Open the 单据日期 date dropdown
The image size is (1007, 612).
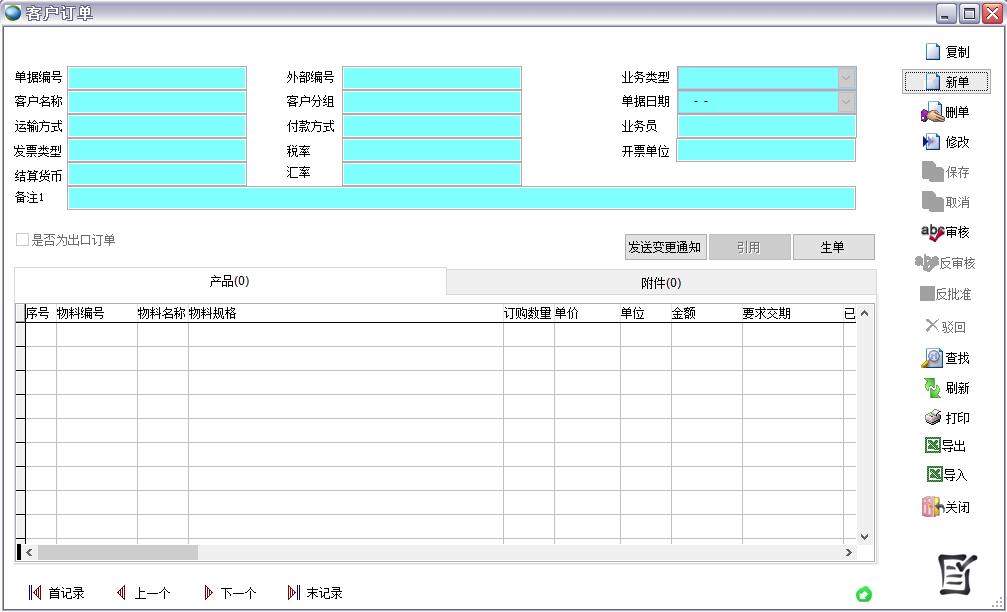pyautogui.click(x=846, y=102)
